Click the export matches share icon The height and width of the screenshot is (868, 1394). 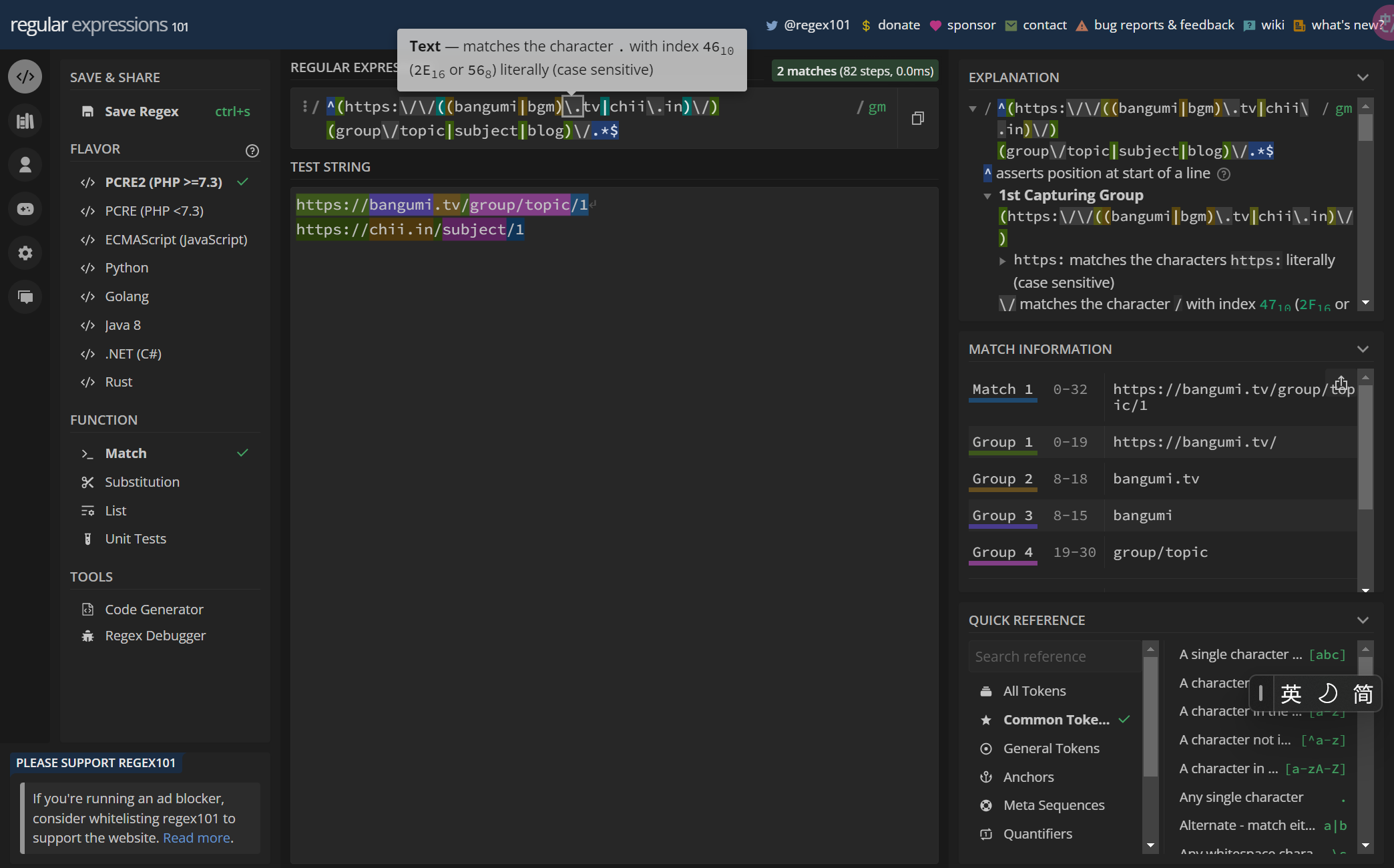pos(1341,383)
